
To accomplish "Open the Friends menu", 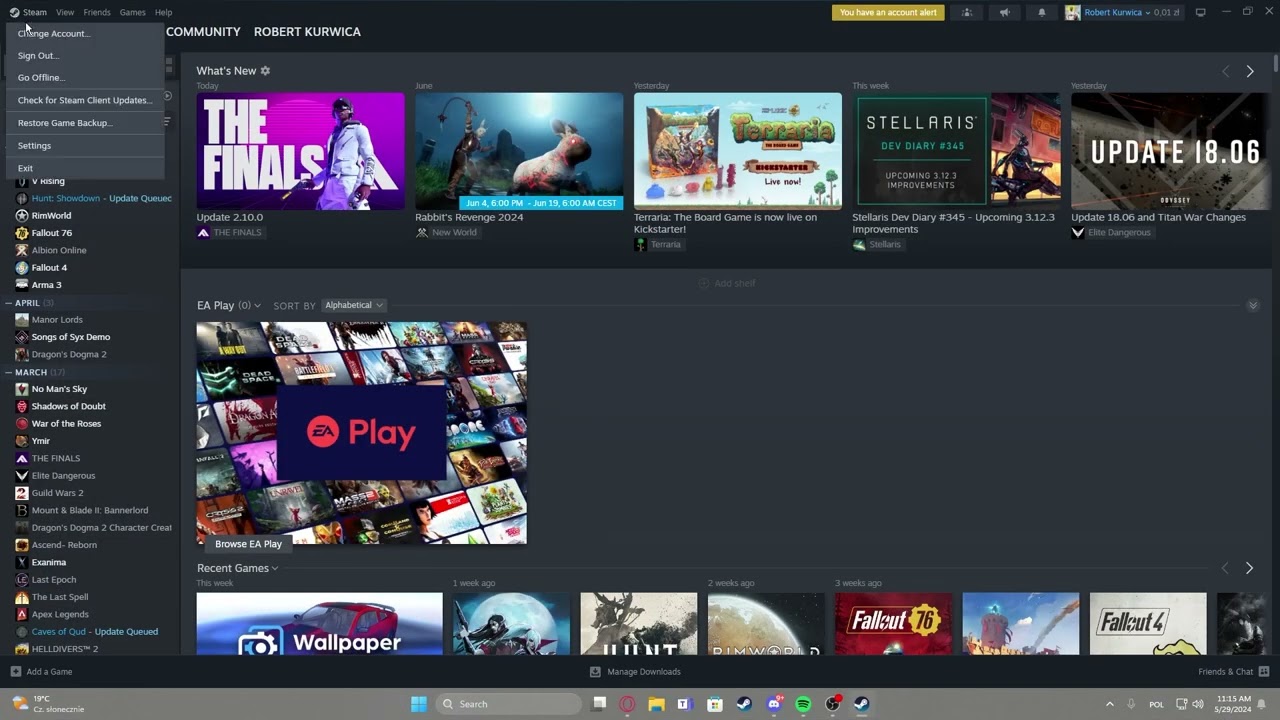I will [97, 12].
